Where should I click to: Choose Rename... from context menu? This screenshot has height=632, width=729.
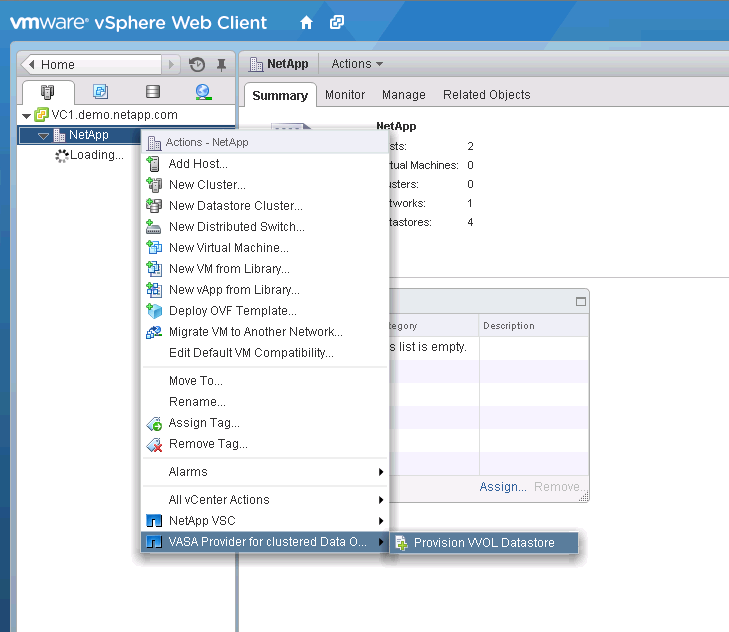[x=265, y=401]
